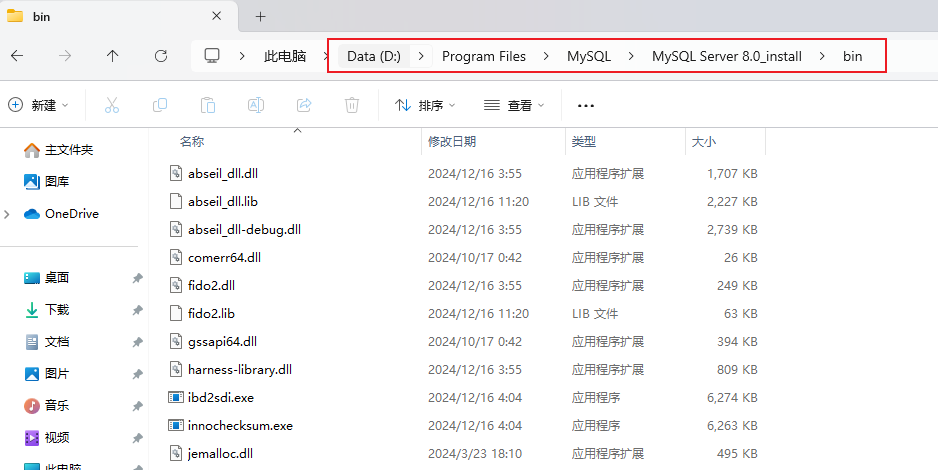
Task: Expand chevron after MySQL breadcrumb
Action: pyautogui.click(x=631, y=56)
